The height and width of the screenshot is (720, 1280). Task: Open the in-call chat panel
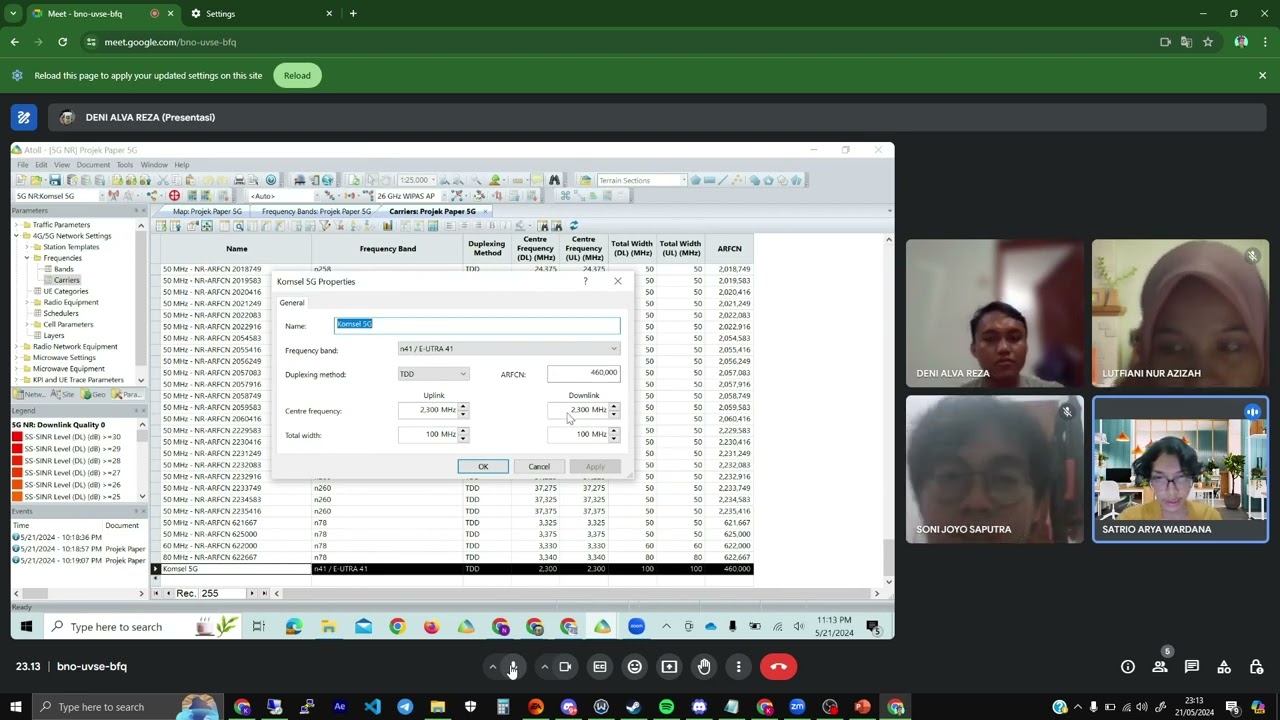pos(1192,667)
